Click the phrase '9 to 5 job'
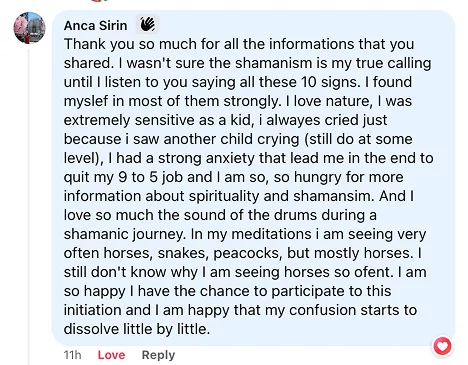The image size is (468, 365). pos(150,177)
